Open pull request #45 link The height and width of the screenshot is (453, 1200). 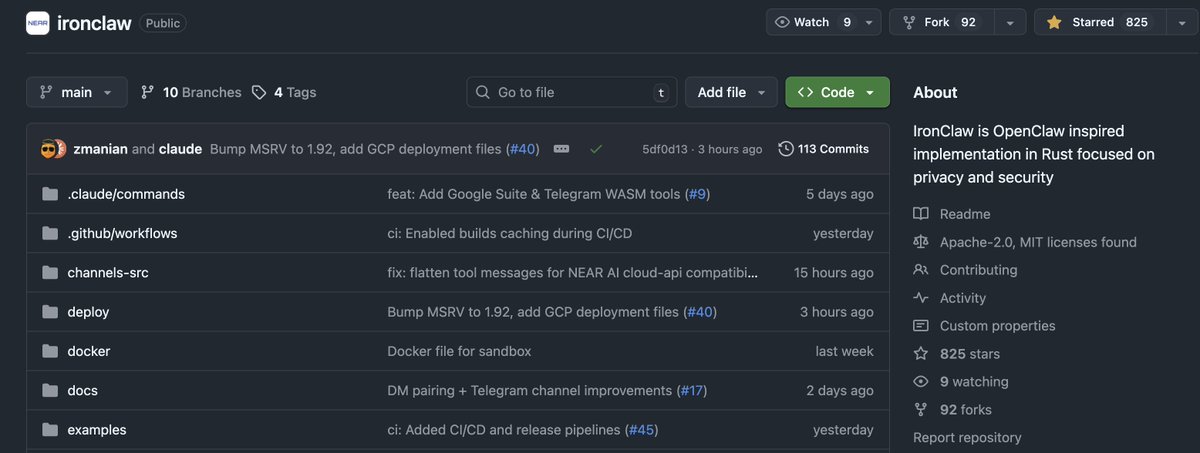641,430
